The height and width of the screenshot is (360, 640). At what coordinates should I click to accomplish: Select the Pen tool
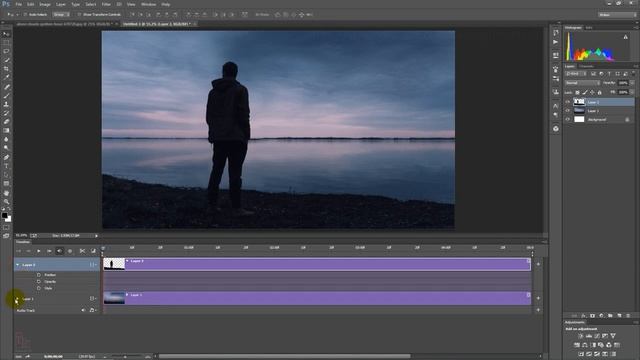(6, 157)
